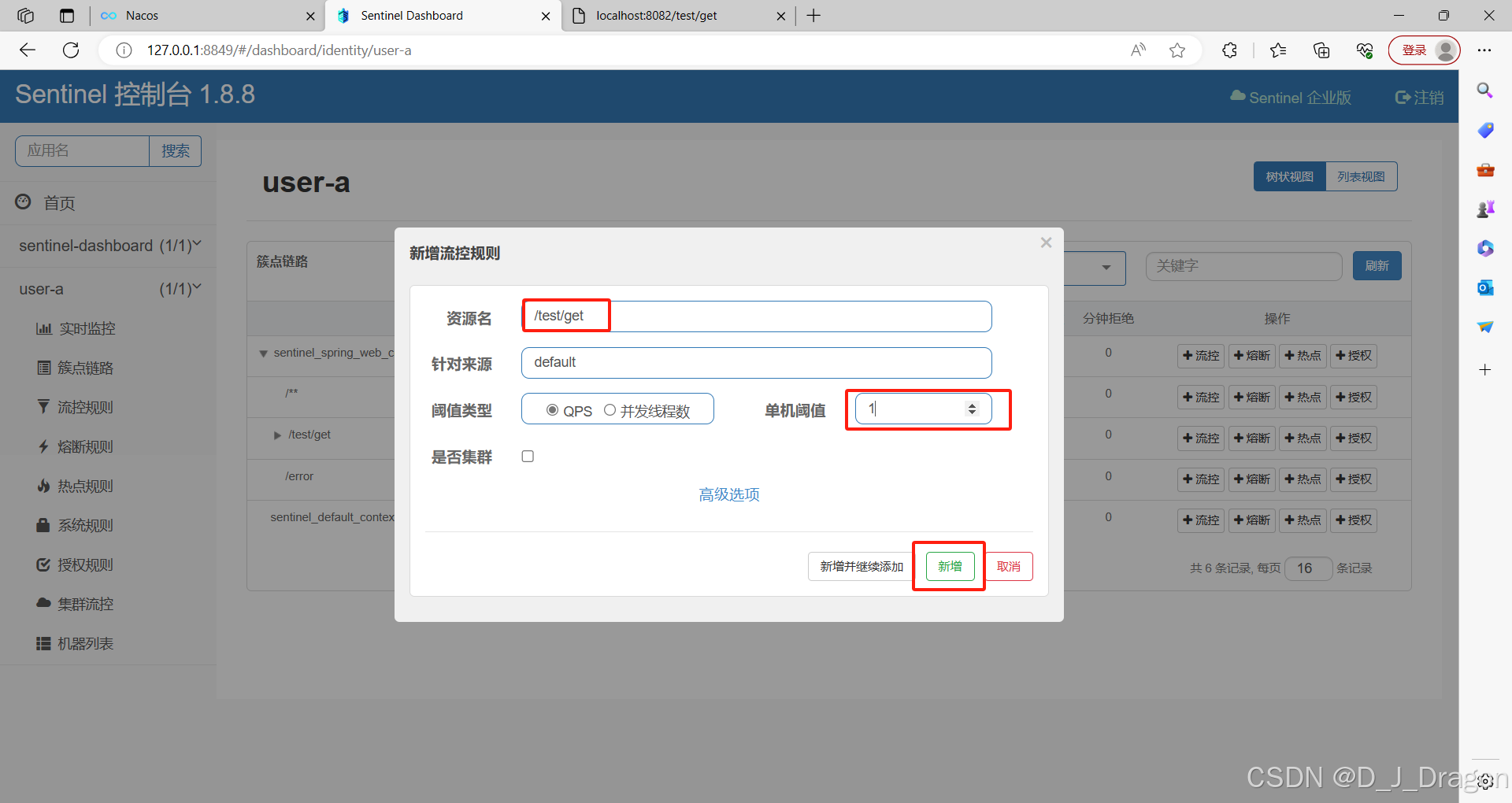Close the flow rule dialog with X

pos(1046,242)
